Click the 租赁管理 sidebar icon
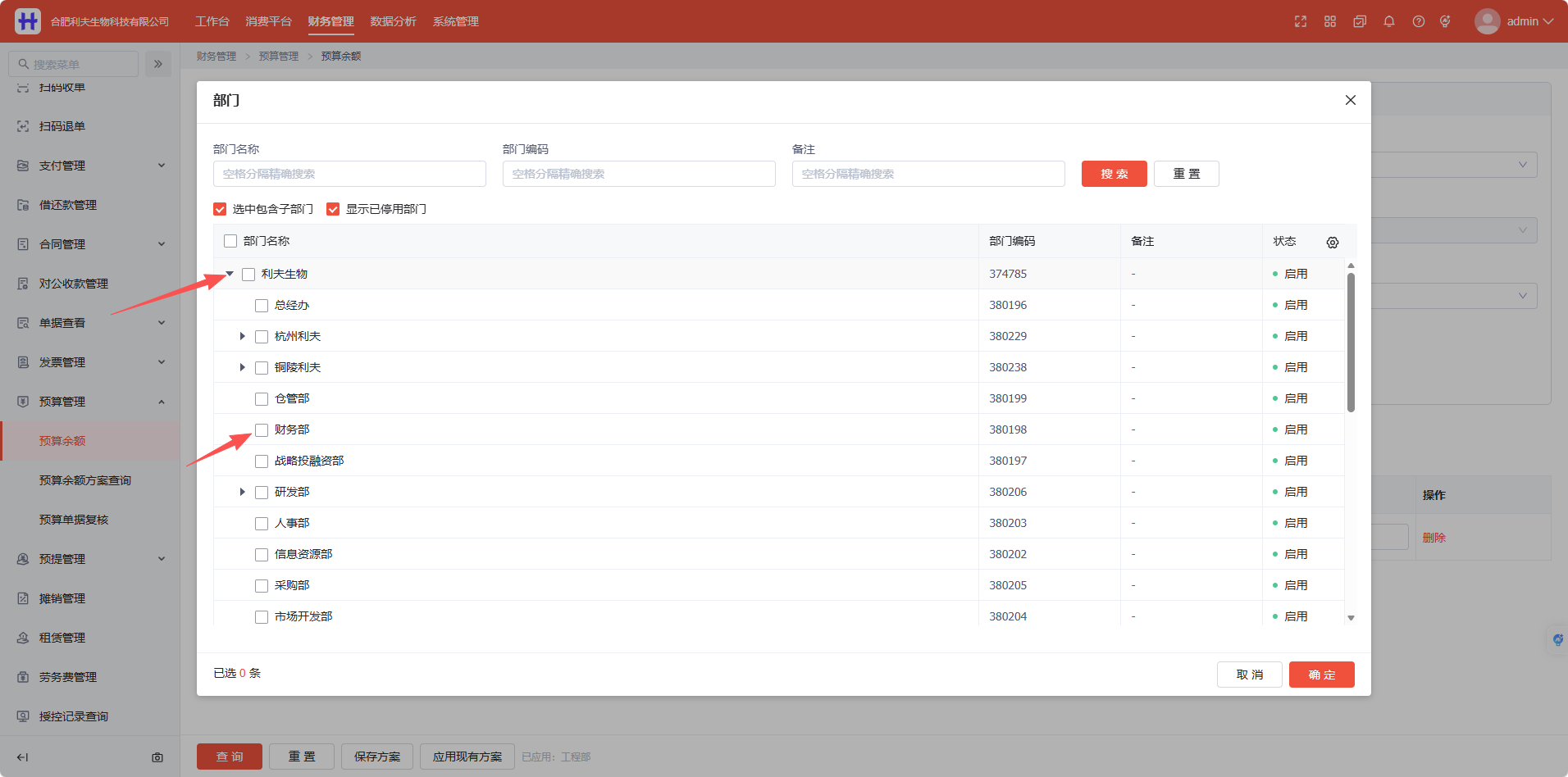 coord(23,638)
